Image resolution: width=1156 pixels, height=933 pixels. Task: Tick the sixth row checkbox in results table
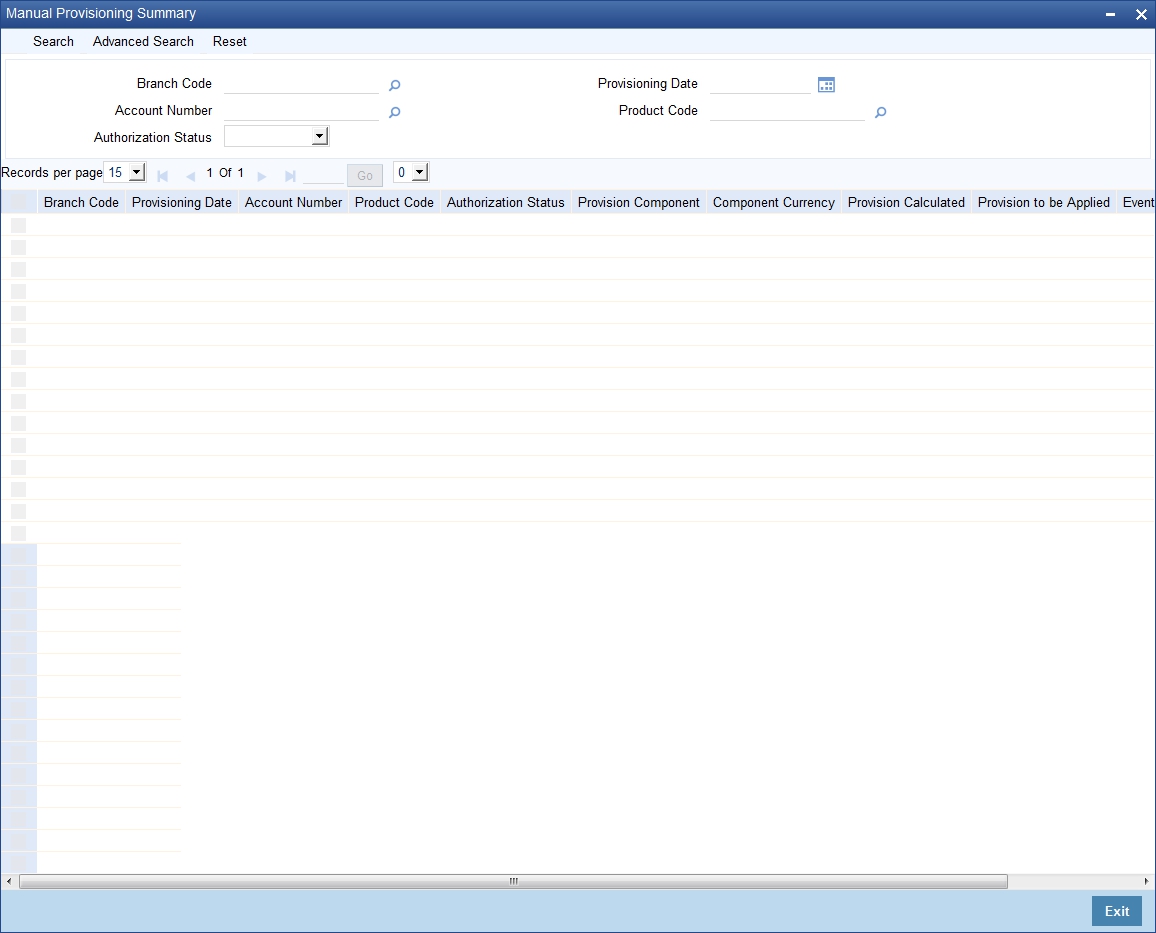18,335
